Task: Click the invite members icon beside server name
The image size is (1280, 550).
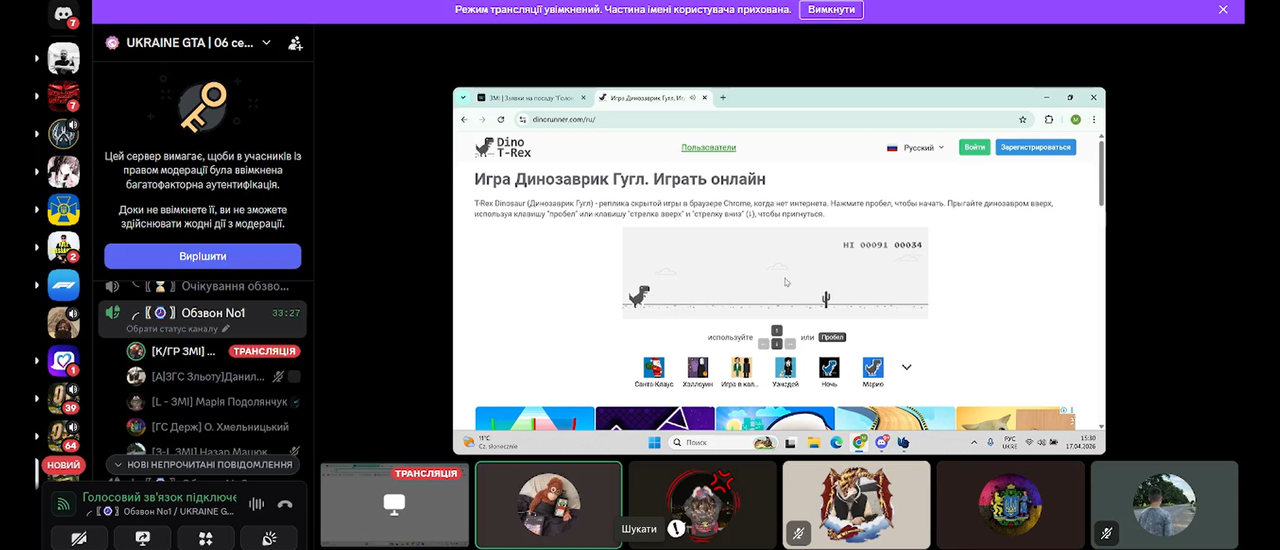Action: pos(295,43)
